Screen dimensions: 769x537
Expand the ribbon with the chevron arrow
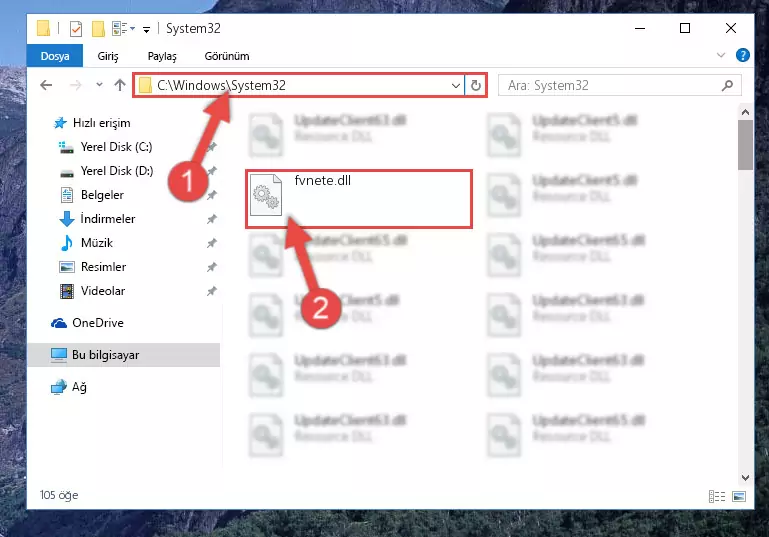[x=720, y=55]
